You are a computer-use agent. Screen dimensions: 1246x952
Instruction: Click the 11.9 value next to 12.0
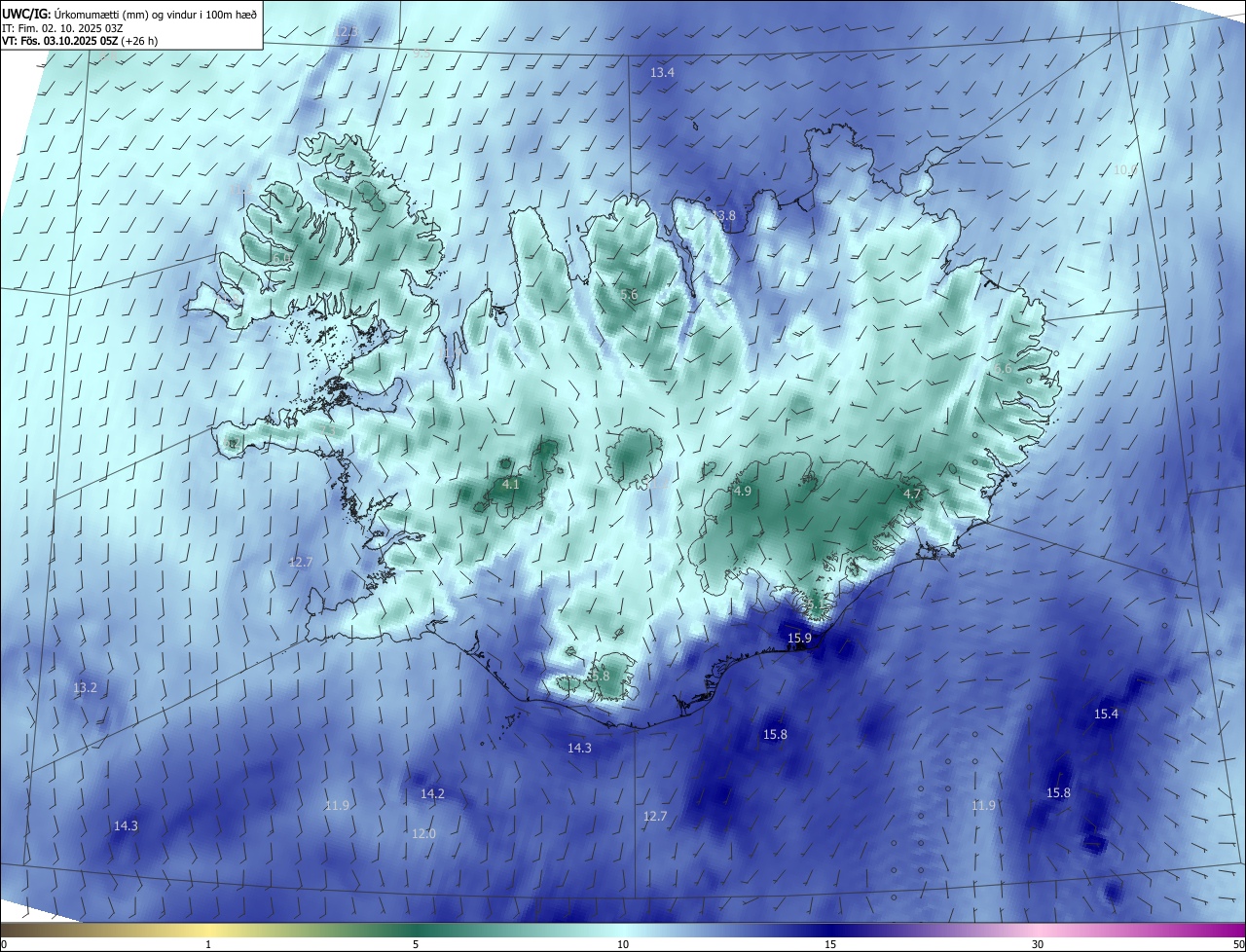338,806
